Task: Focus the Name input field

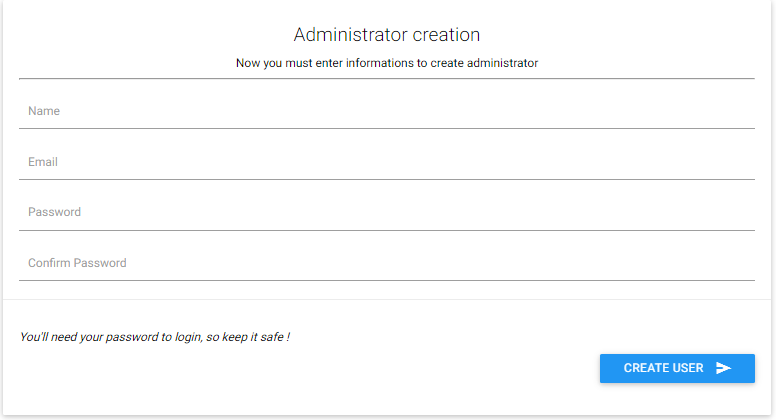Action: 386,111
